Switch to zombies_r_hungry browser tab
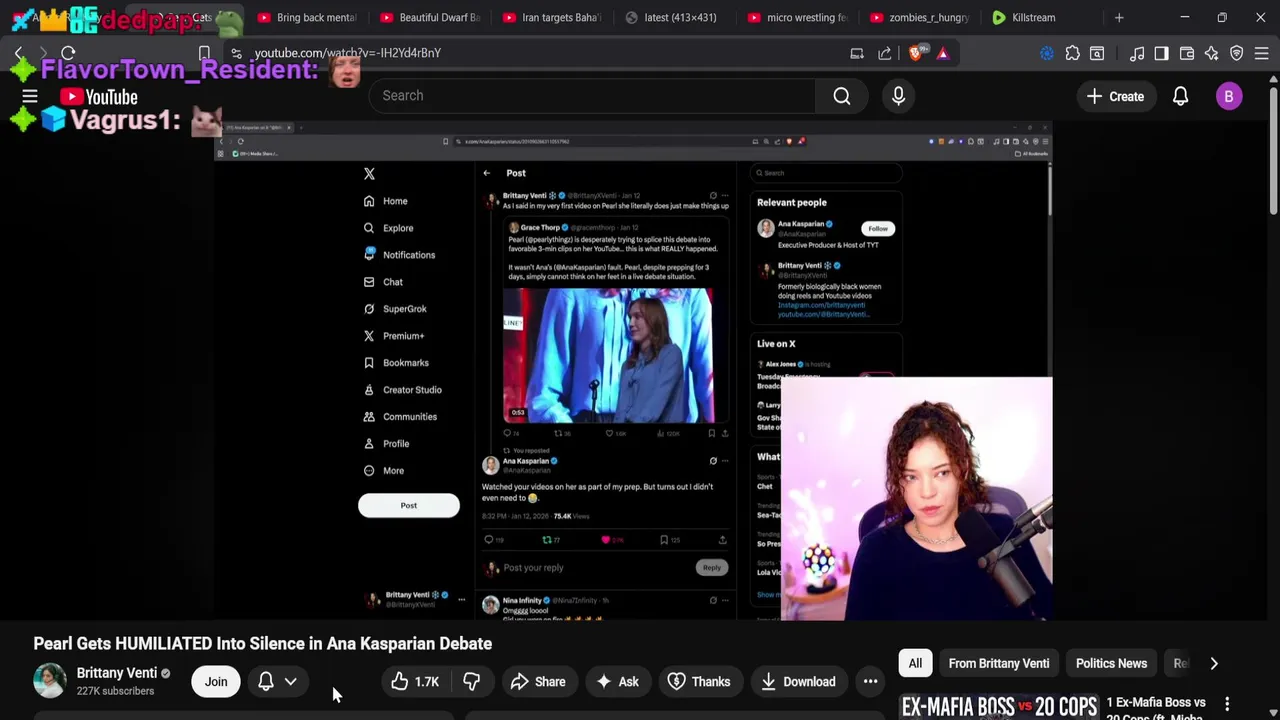 coord(919,17)
